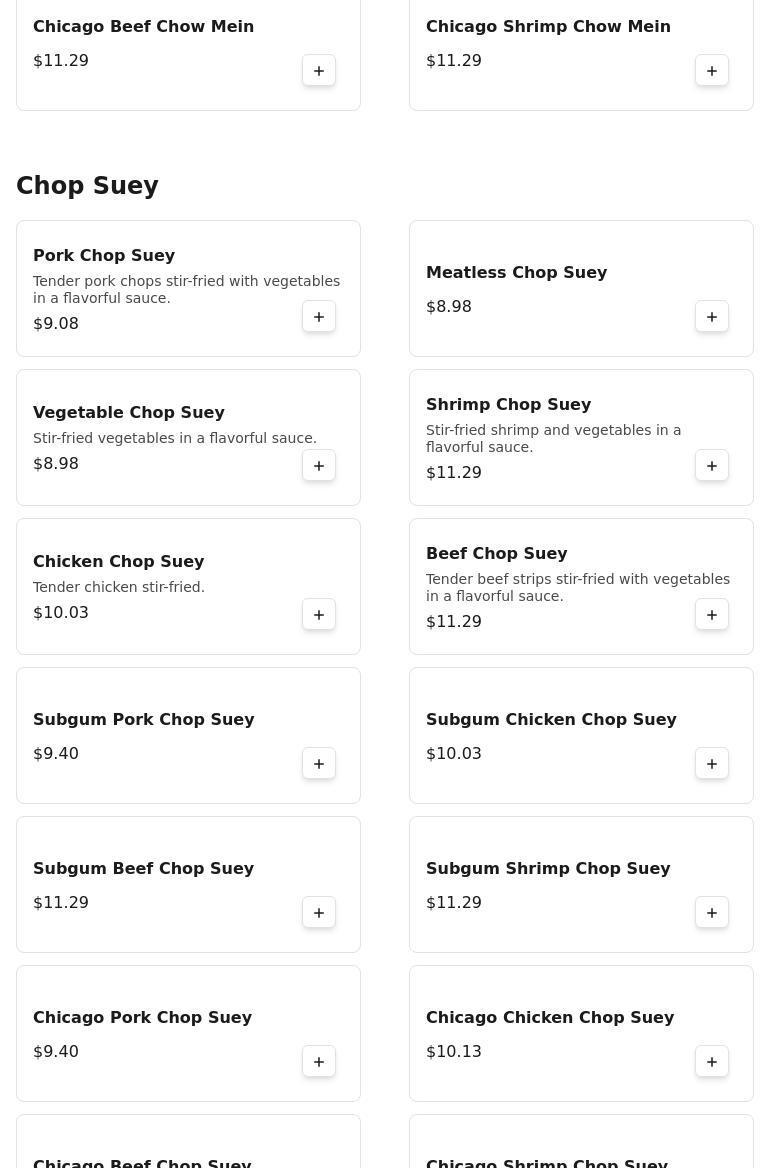Add Meatless Chop Suey to cart
The height and width of the screenshot is (1168, 770).
pyautogui.click(x=712, y=317)
